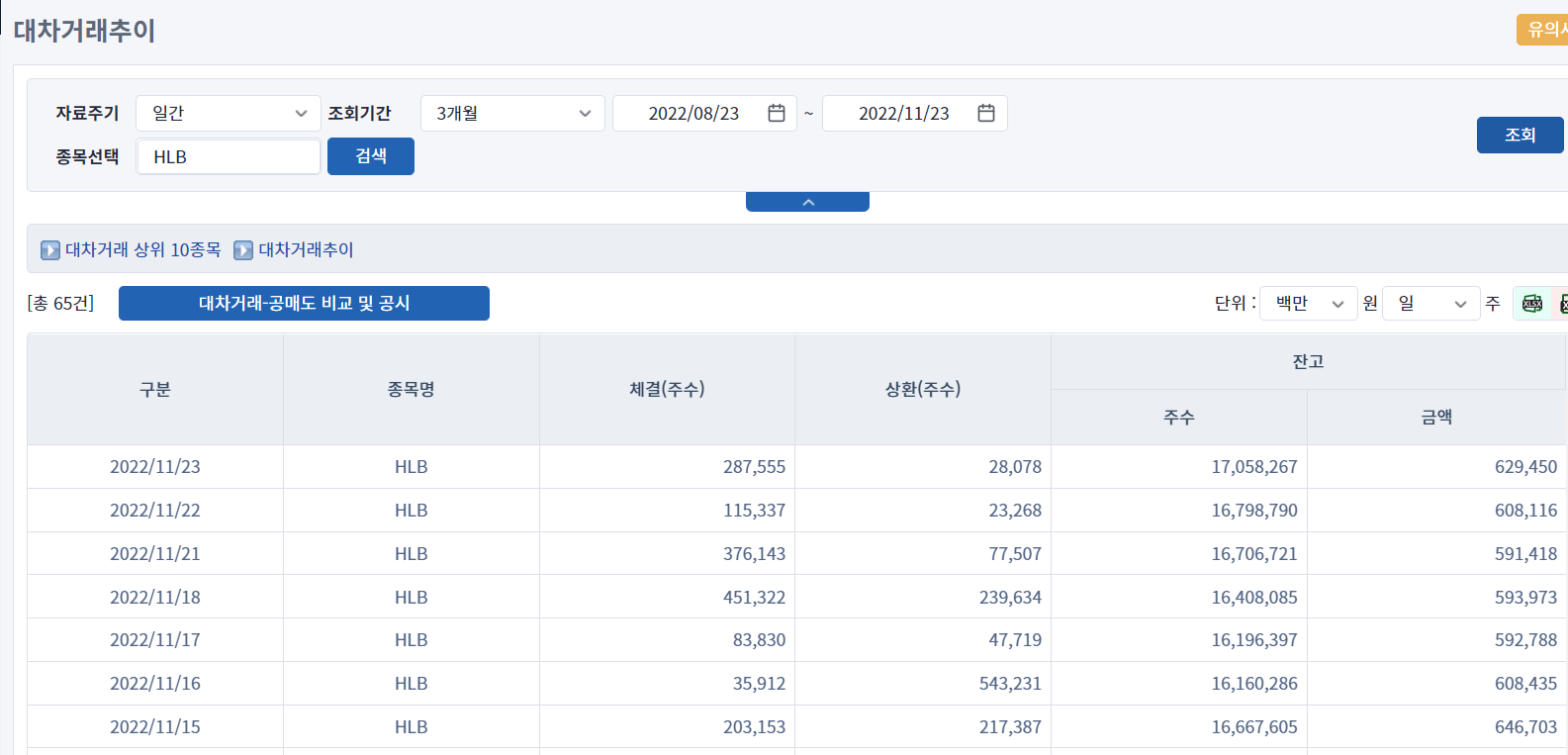Click the 조회 search button
The height and width of the screenshot is (755, 1568).
1521,135
